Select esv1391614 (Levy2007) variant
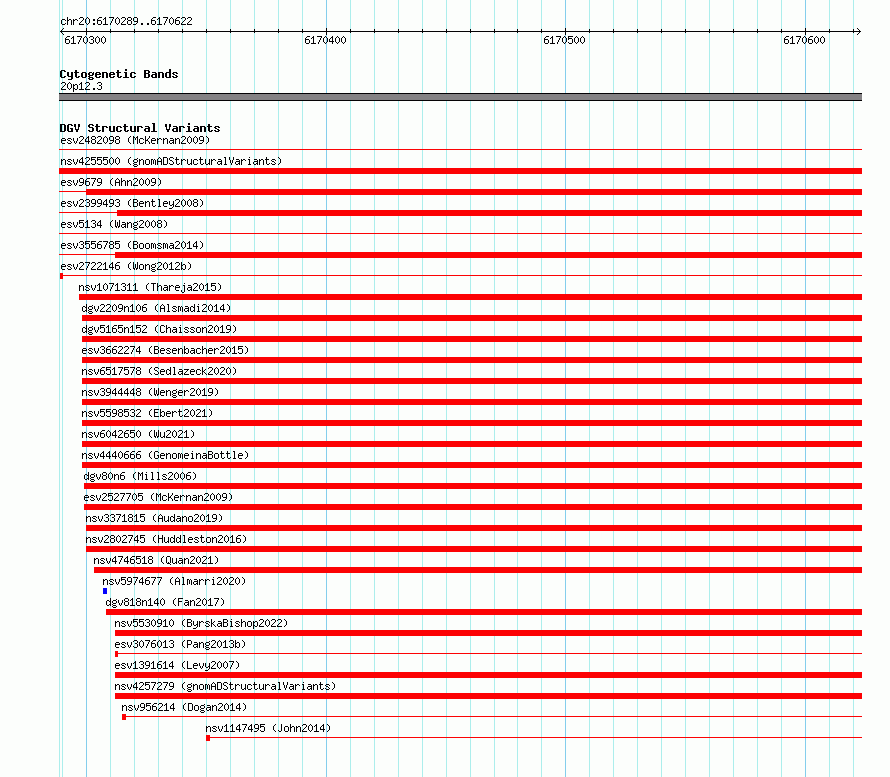890x777 pixels. point(177,665)
